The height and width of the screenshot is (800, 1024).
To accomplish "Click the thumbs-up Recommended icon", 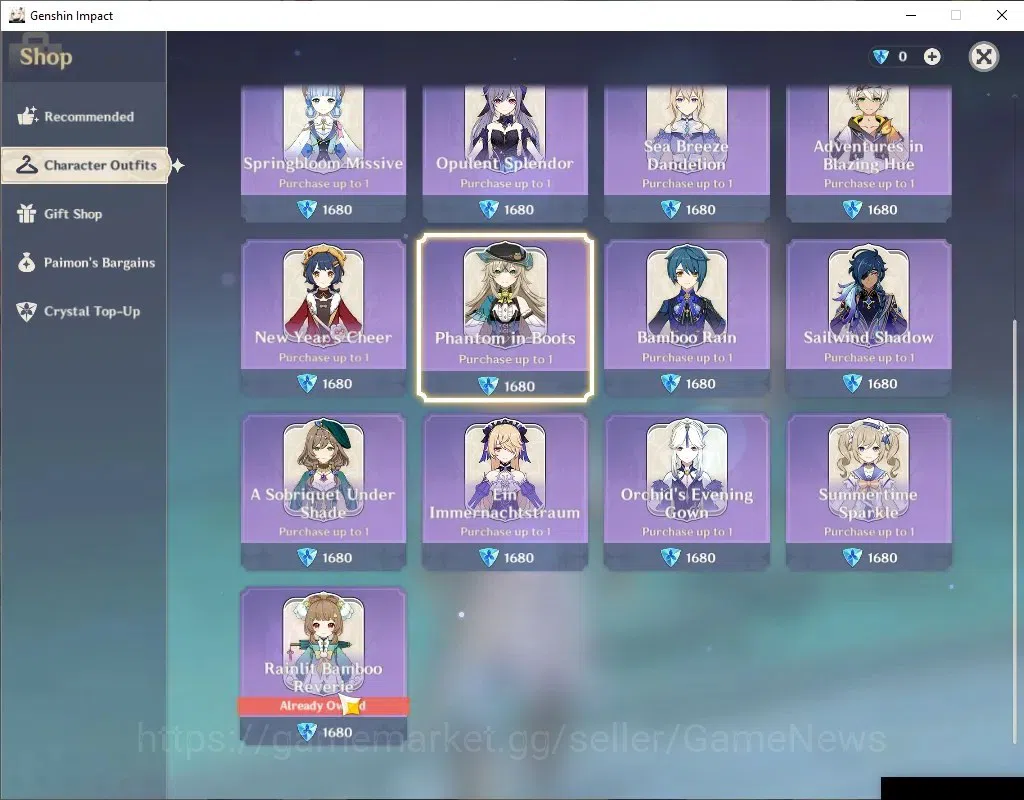I will tap(27, 116).
